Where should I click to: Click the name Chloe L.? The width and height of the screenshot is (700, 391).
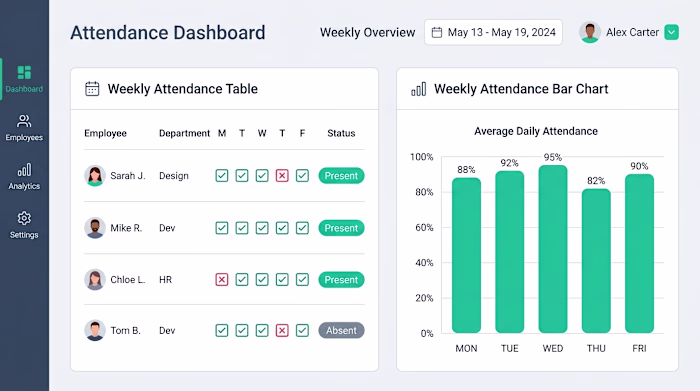click(x=128, y=279)
